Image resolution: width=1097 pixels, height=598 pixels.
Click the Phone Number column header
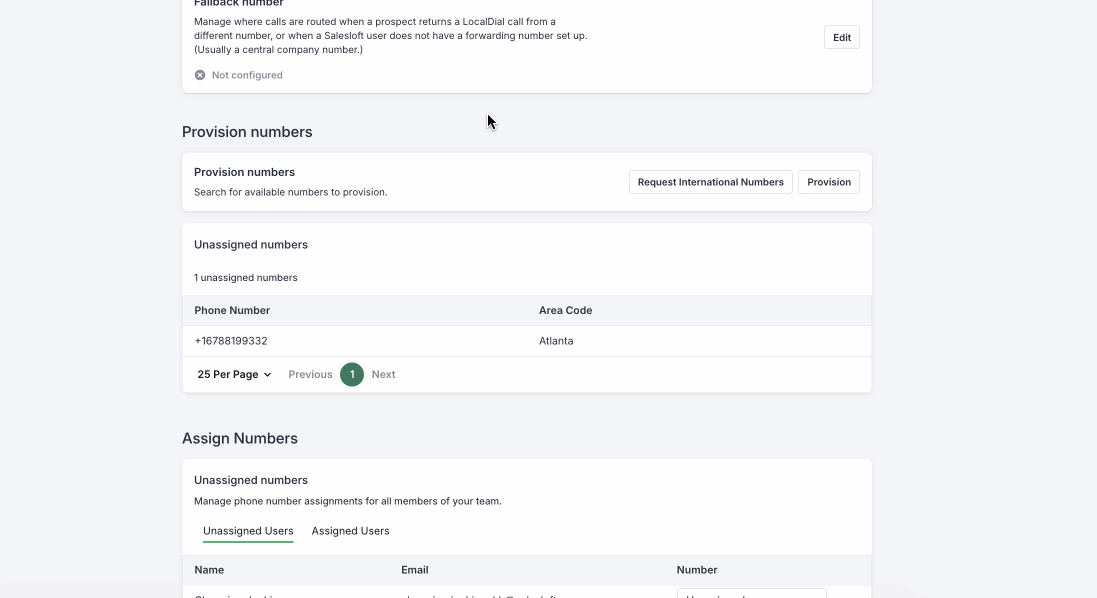coord(232,310)
